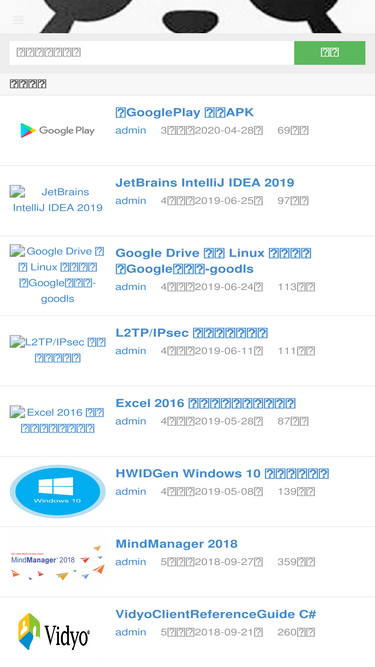Click admin author link under MindManager 2018
The width and height of the screenshot is (375, 667).
[x=131, y=562]
